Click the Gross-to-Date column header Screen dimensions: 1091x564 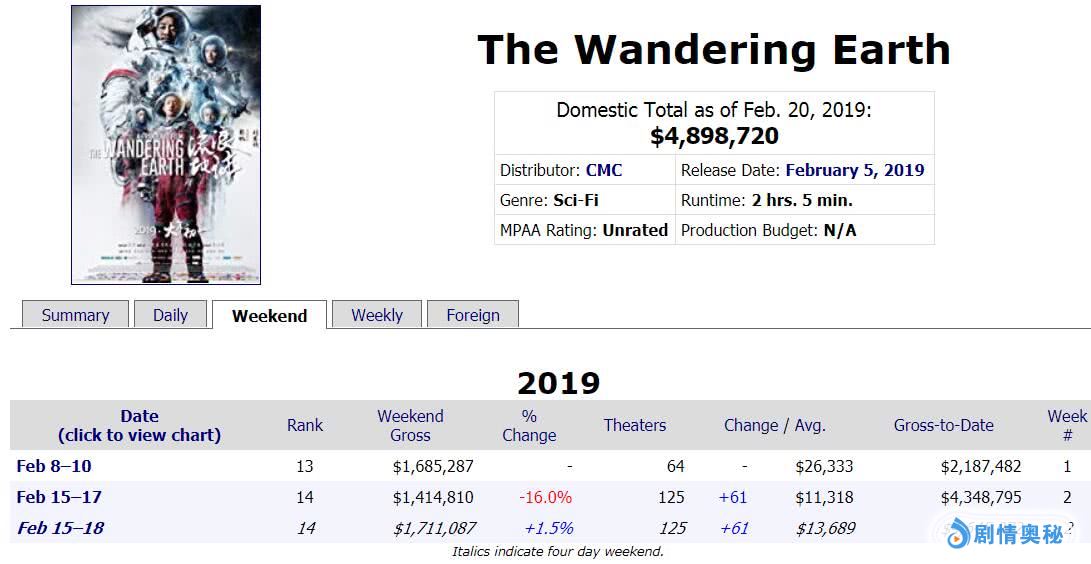pos(943,425)
